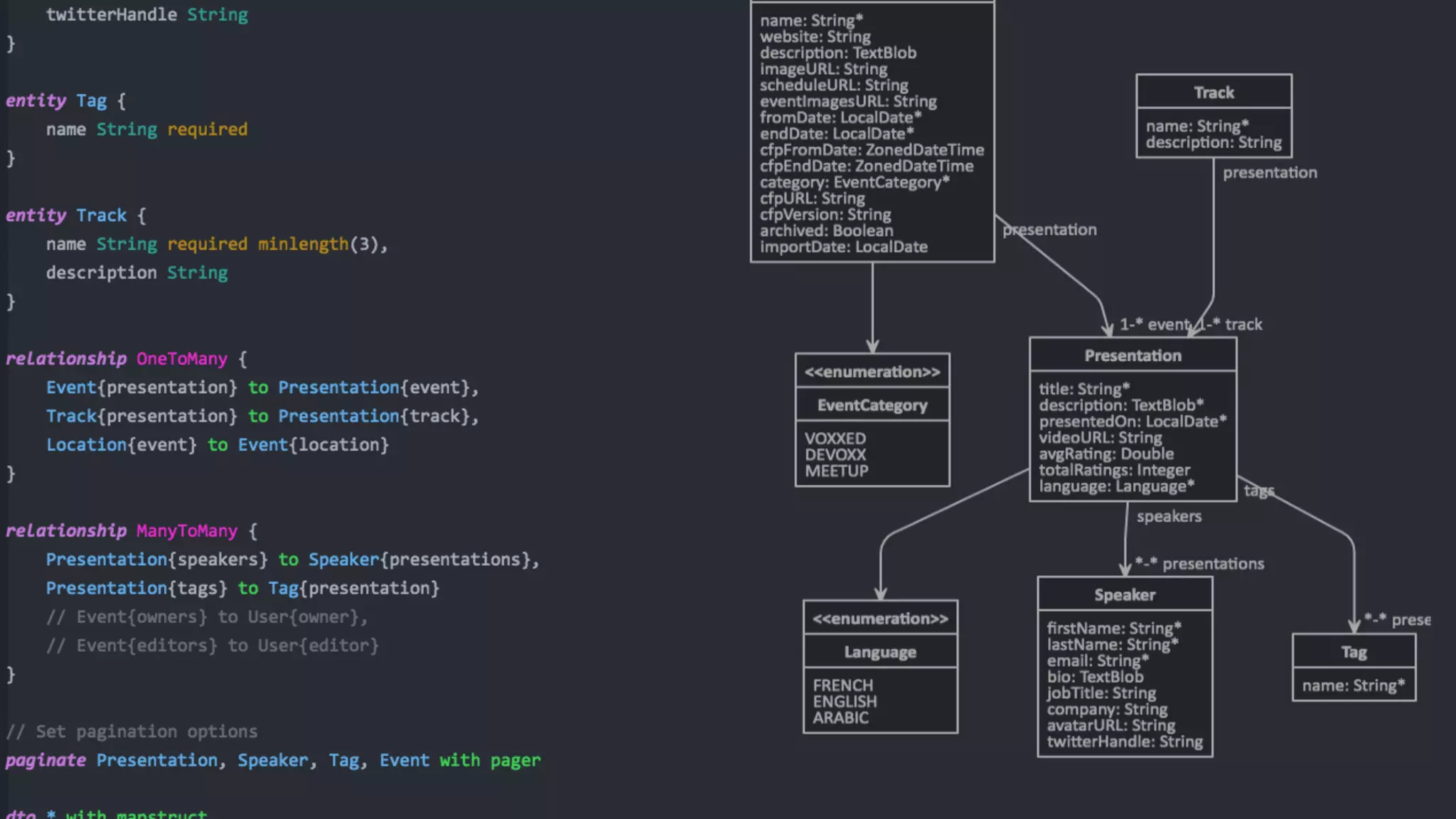Click the 'OneToMany' keyword in code

(x=181, y=359)
